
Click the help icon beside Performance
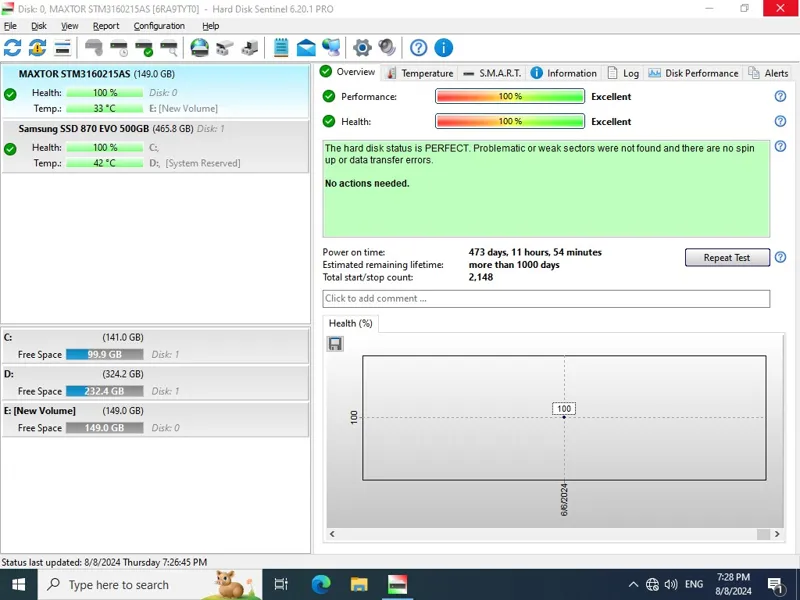780,96
